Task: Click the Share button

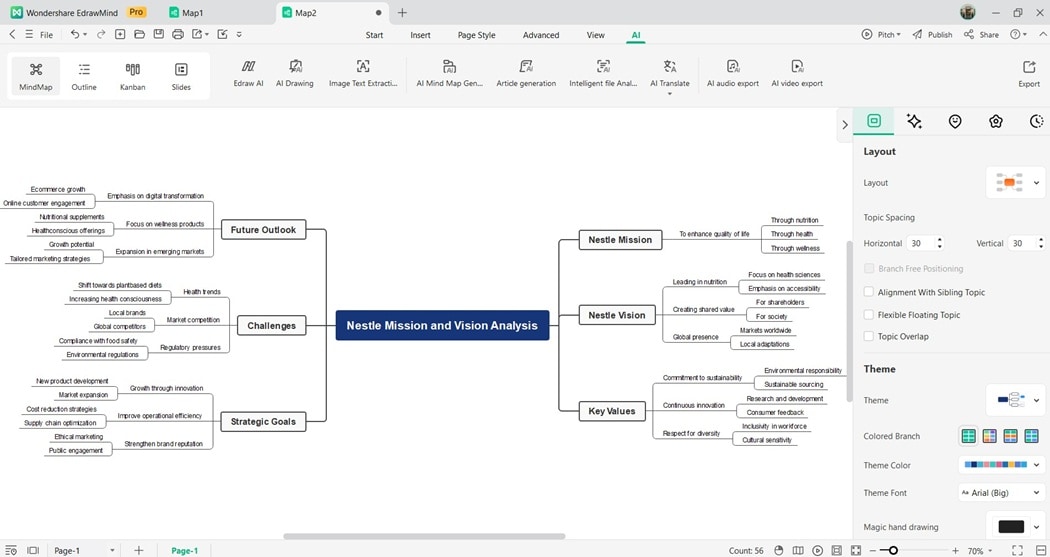Action: pos(981,34)
